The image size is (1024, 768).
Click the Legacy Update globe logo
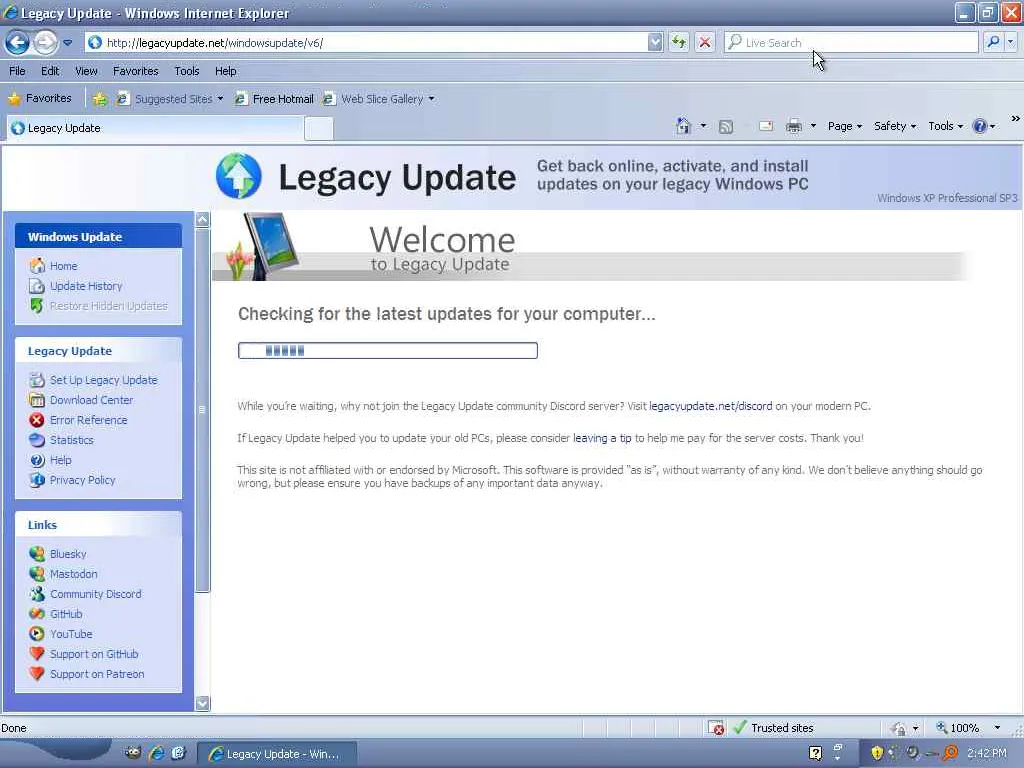238,176
